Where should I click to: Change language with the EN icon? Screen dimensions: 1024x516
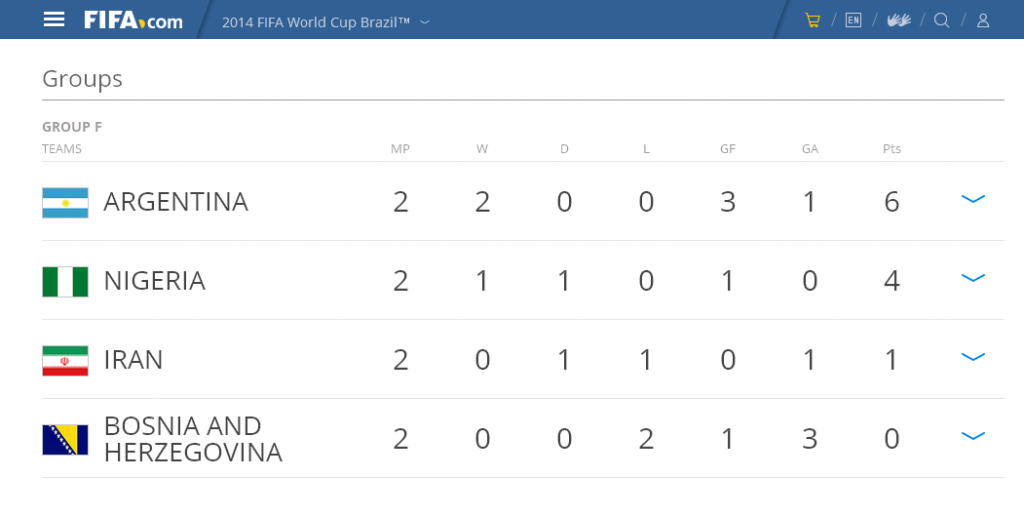[853, 20]
